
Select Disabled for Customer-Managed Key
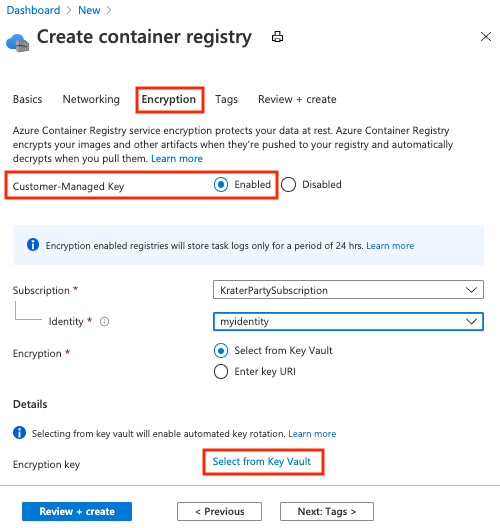289,185
